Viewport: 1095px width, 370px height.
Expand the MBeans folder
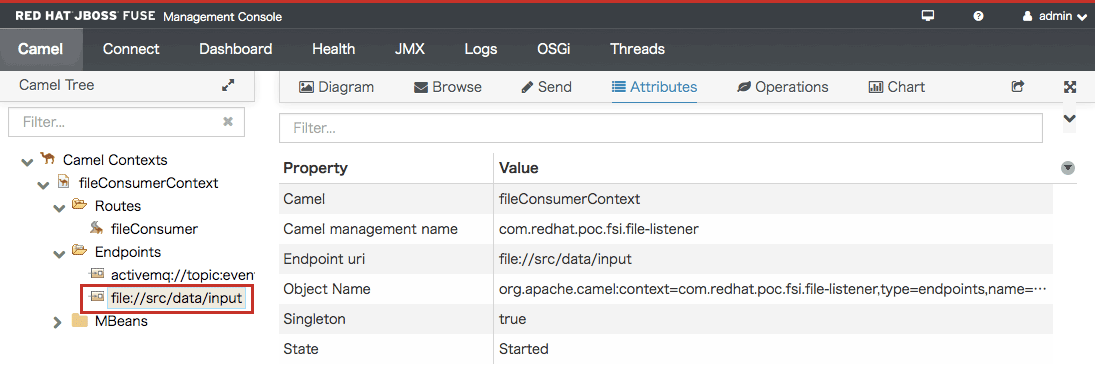click(x=59, y=322)
